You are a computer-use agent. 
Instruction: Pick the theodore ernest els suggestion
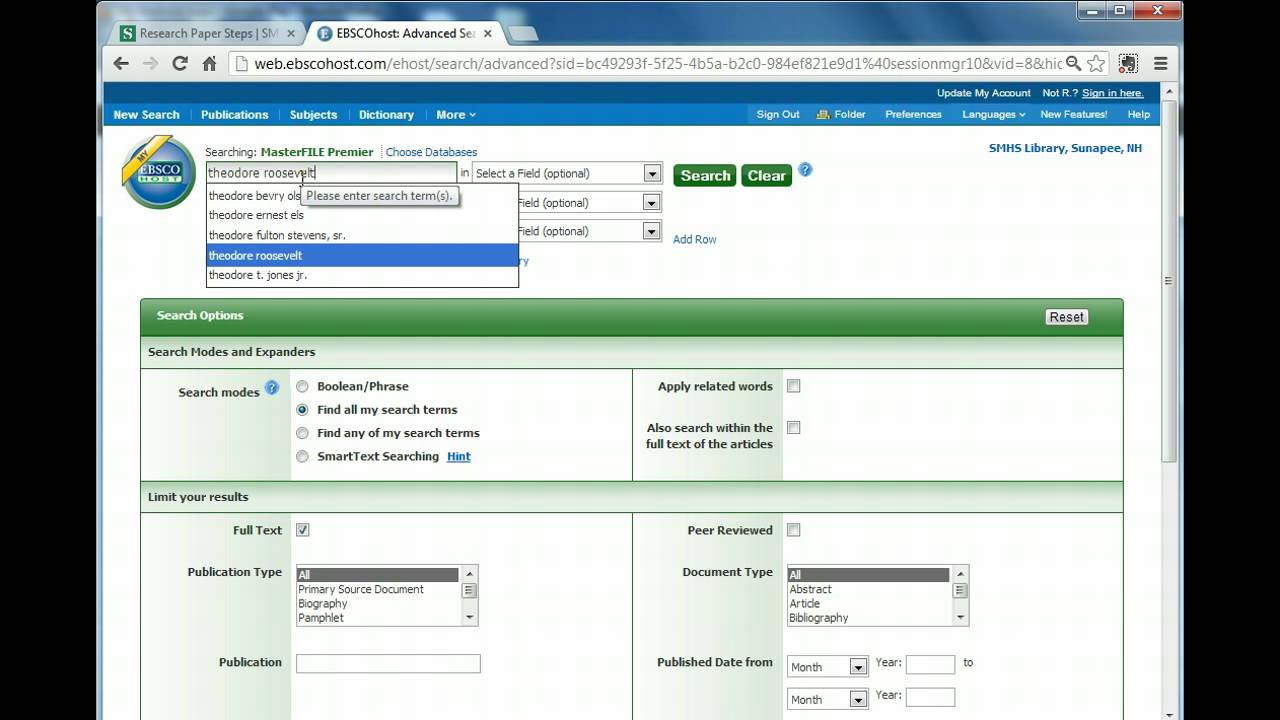362,215
